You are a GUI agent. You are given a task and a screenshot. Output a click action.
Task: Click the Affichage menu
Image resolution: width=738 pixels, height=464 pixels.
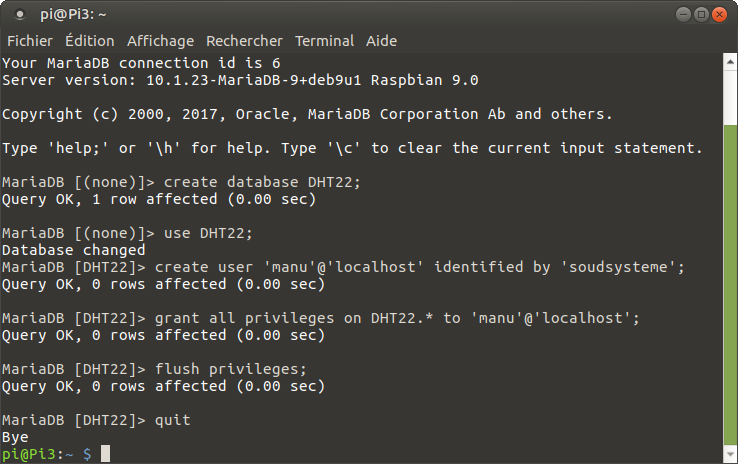160,41
